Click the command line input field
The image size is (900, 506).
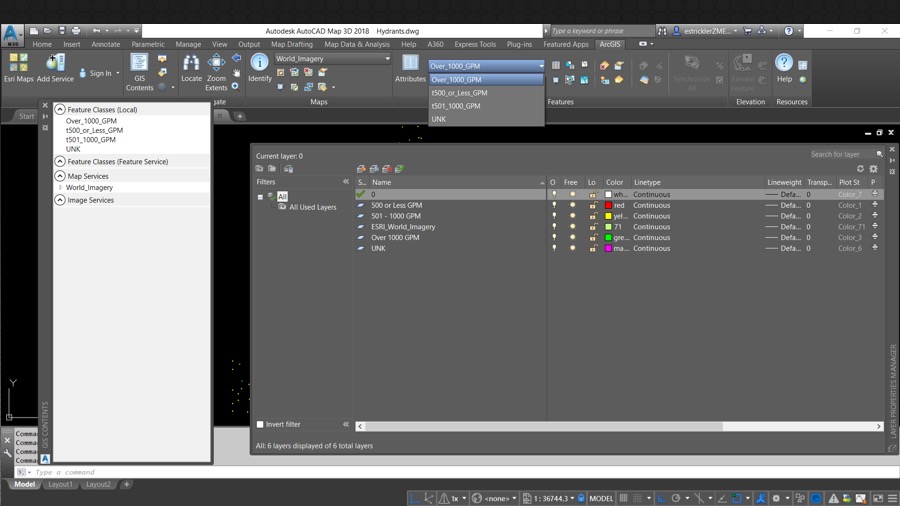coord(465,472)
